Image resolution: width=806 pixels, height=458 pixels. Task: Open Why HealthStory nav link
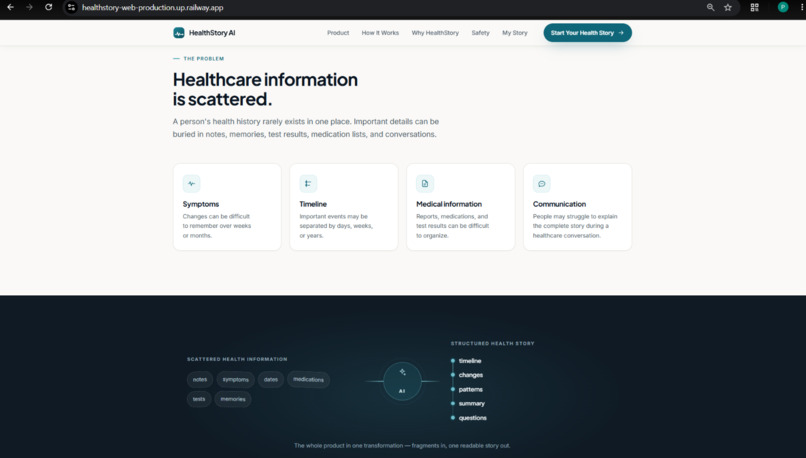[435, 33]
